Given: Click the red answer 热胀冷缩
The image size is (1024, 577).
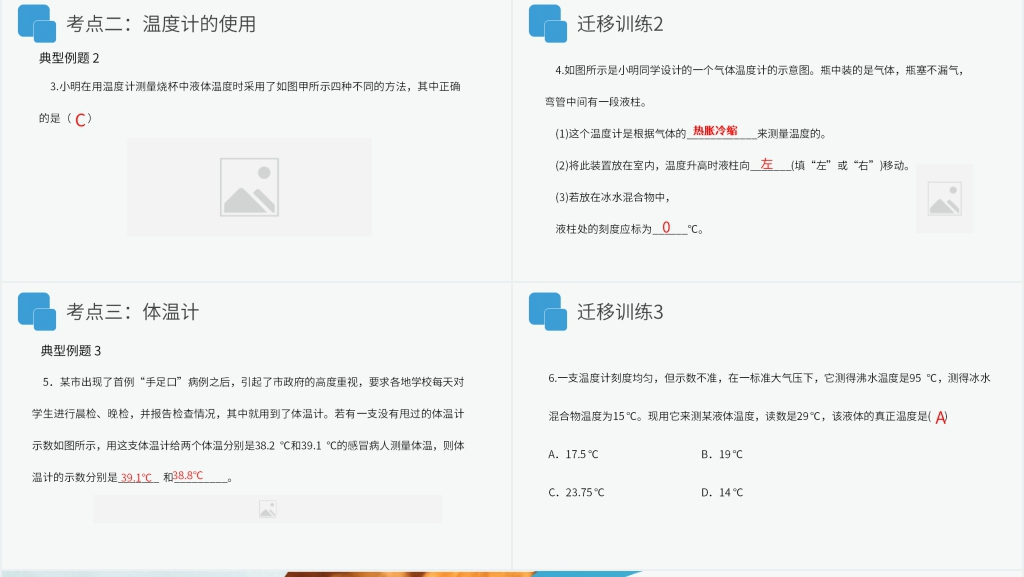Looking at the screenshot, I should click(715, 131).
